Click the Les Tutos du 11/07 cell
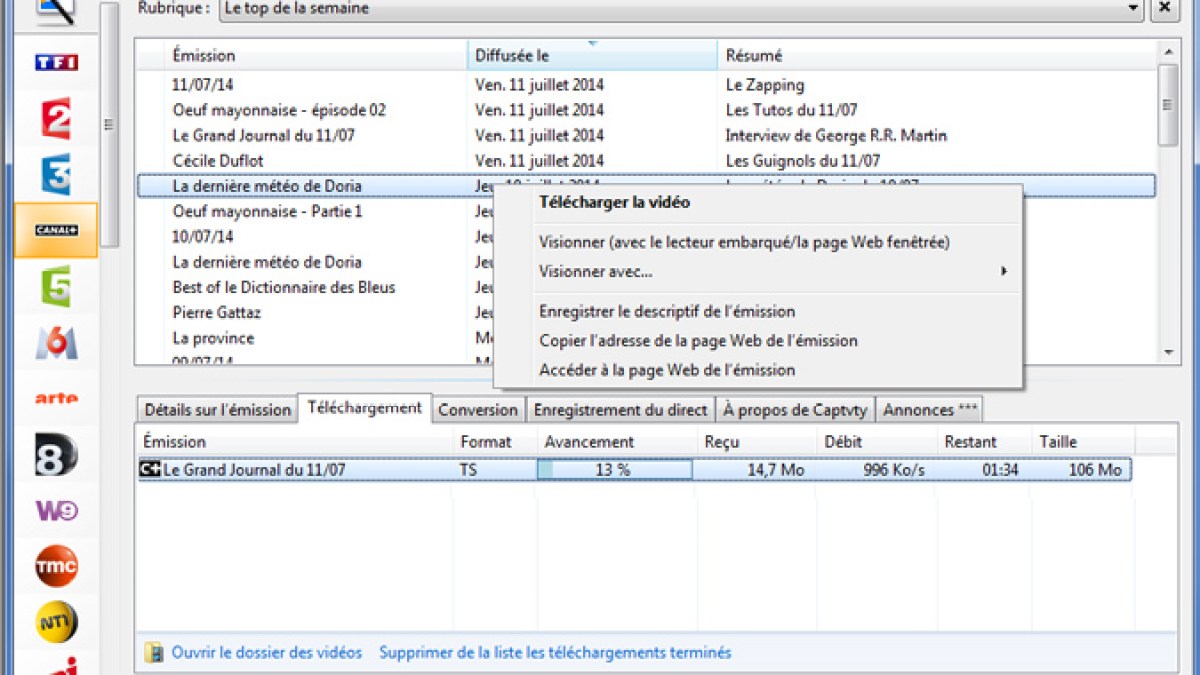 coord(791,110)
